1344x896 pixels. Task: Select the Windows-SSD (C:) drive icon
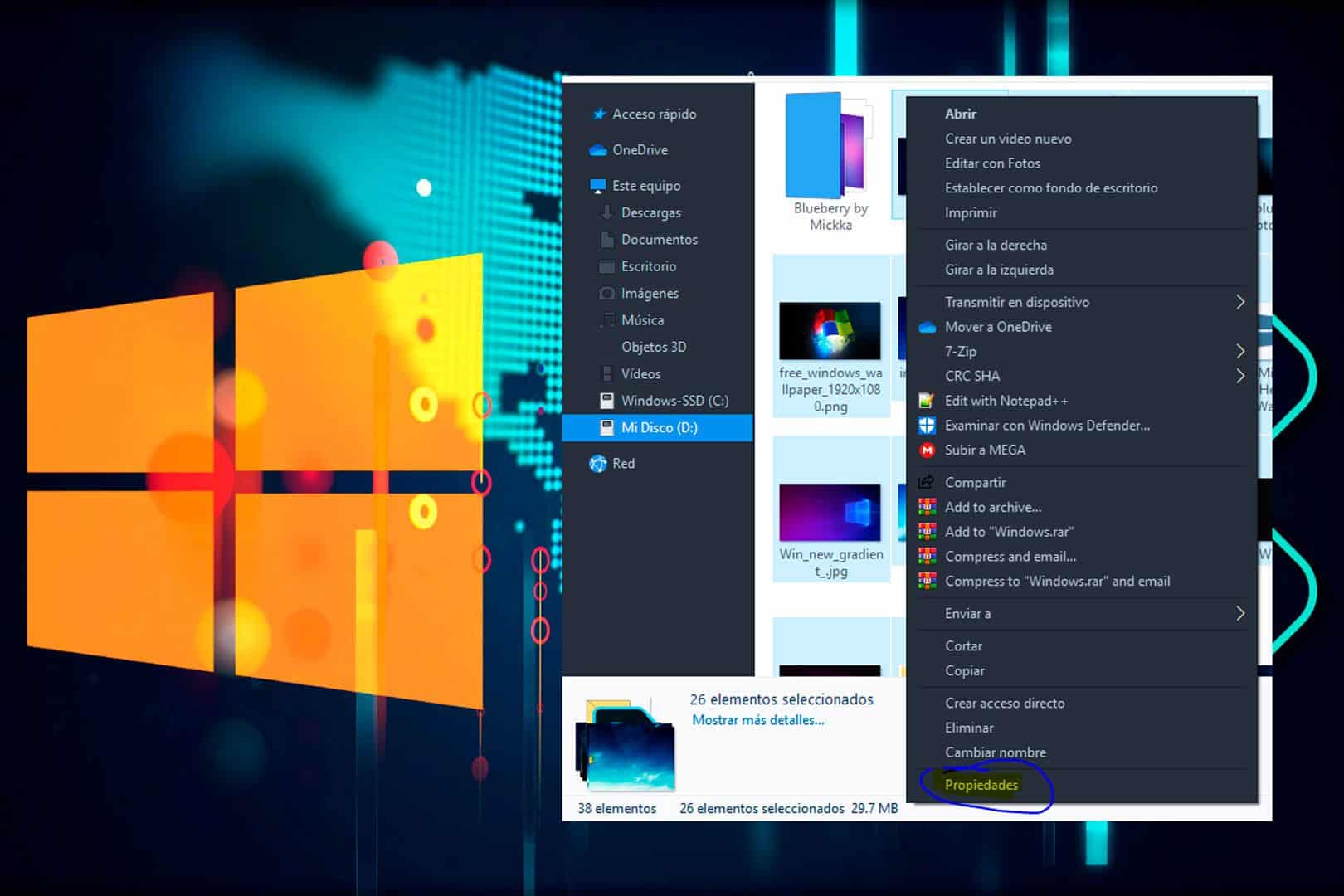pos(606,400)
